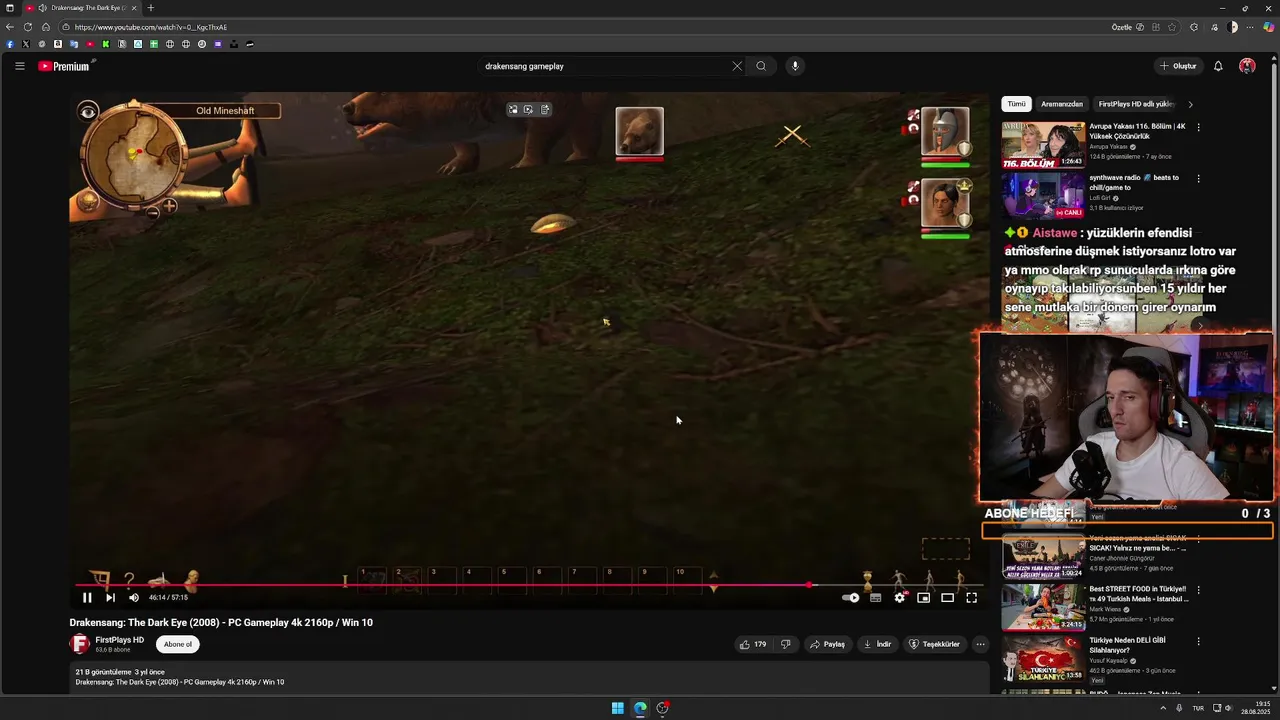
Task: Select the Tümü filter chip
Action: [1016, 104]
